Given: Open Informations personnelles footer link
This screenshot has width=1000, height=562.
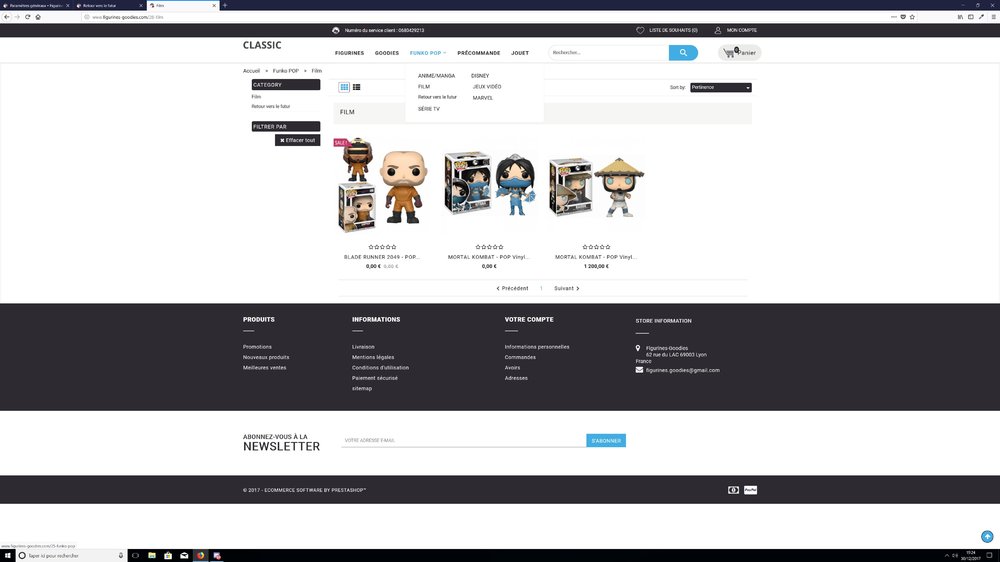Looking at the screenshot, I should 537,347.
